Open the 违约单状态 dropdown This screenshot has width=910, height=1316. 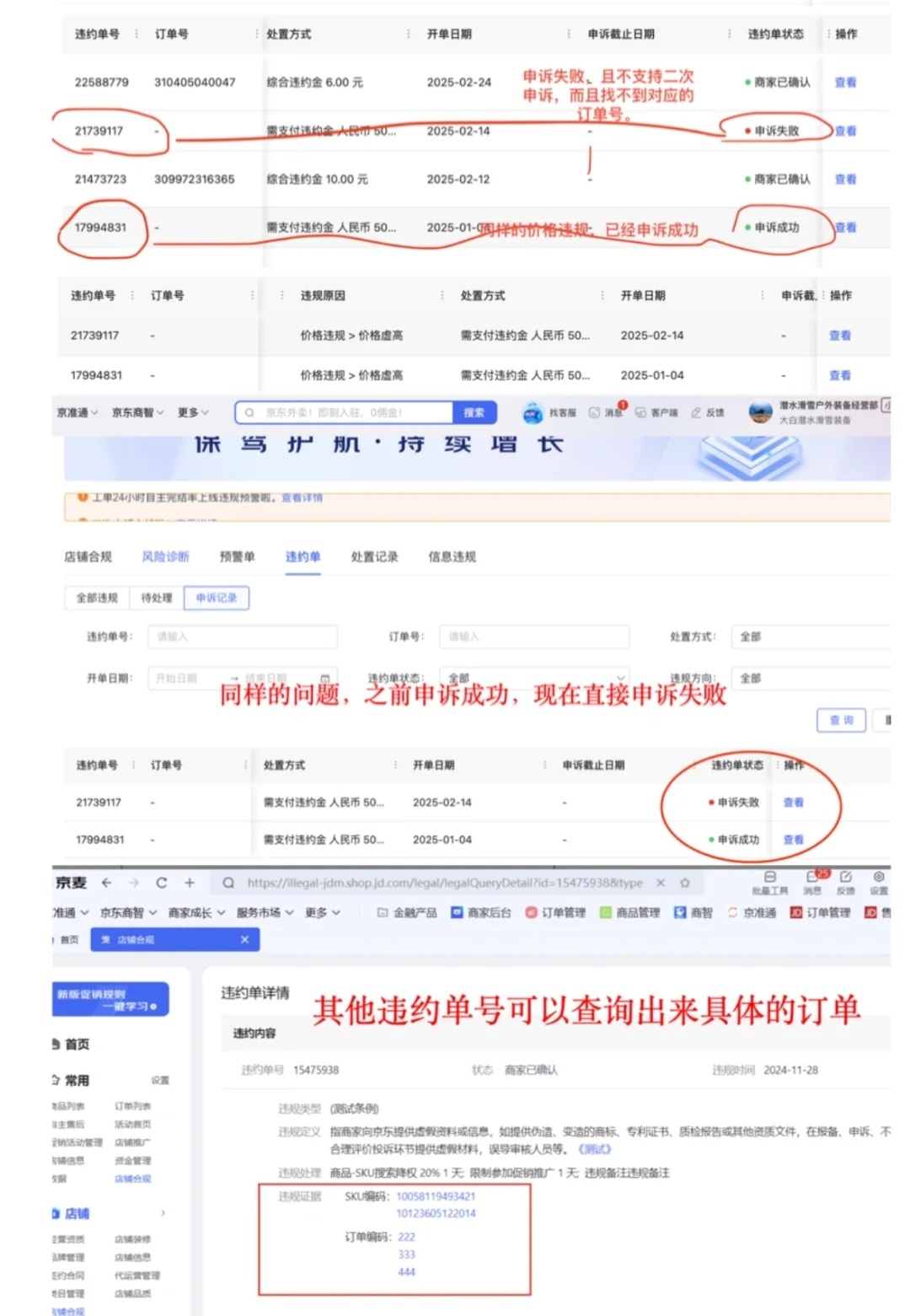click(534, 678)
